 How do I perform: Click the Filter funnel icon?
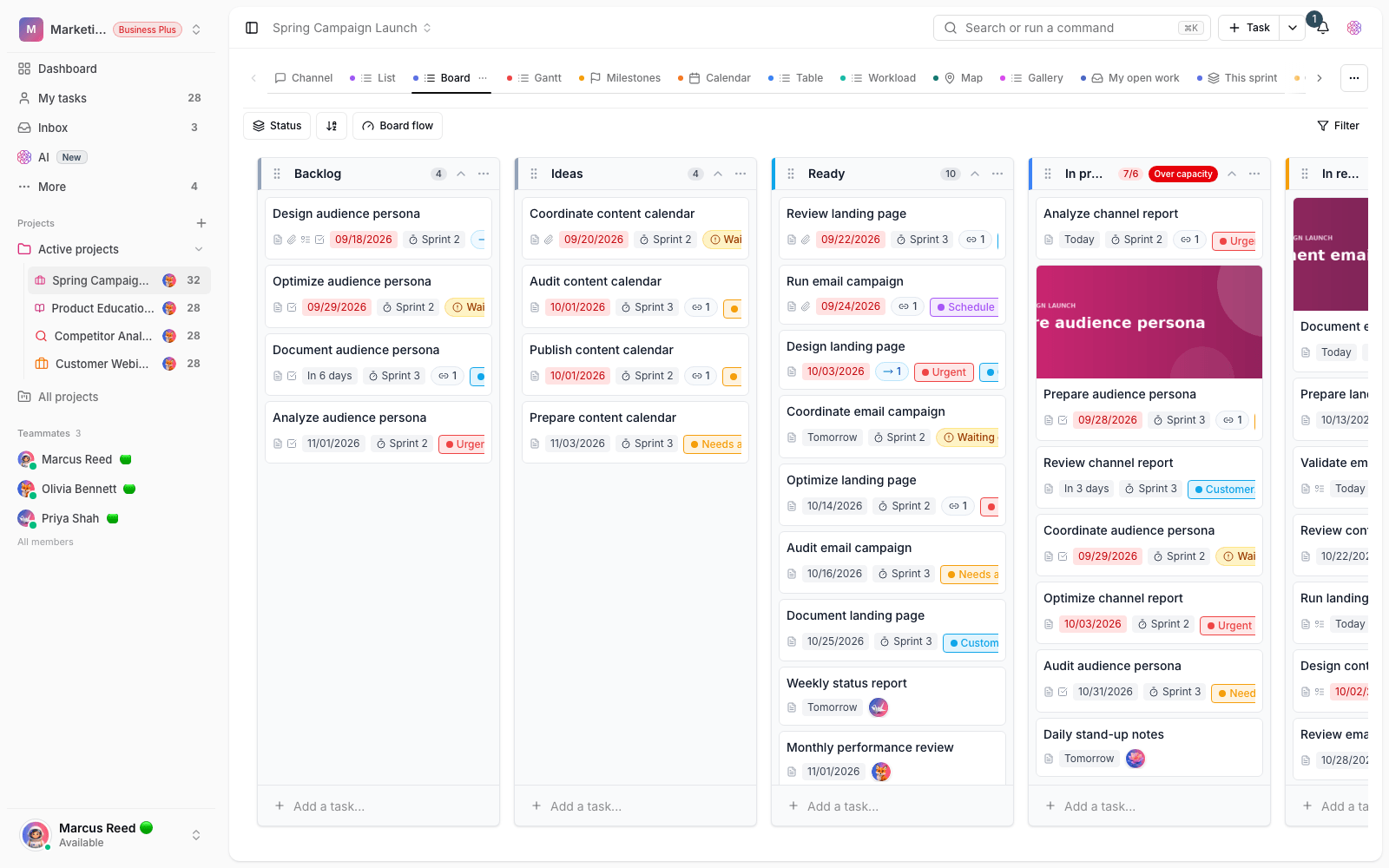coord(1323,126)
